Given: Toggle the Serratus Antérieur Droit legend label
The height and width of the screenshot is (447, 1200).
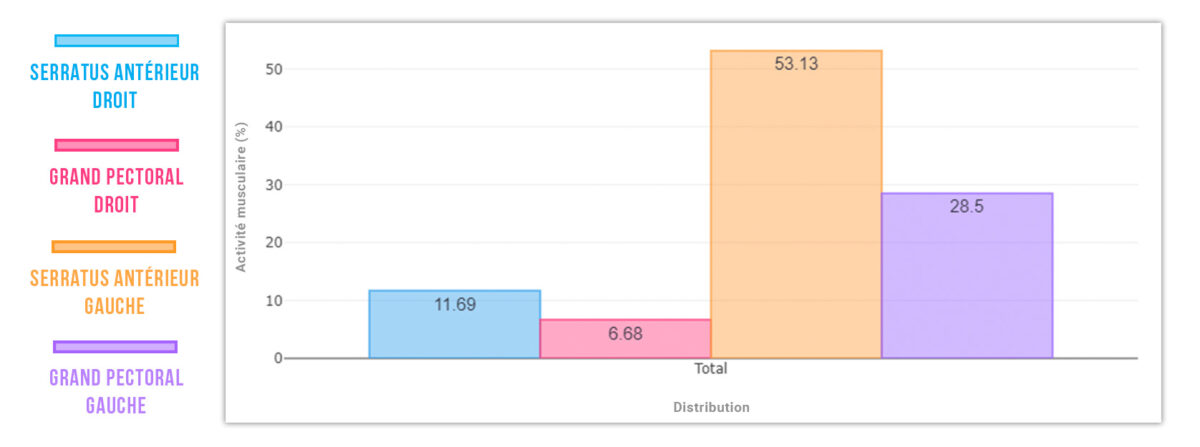Looking at the screenshot, I should click(x=116, y=86).
